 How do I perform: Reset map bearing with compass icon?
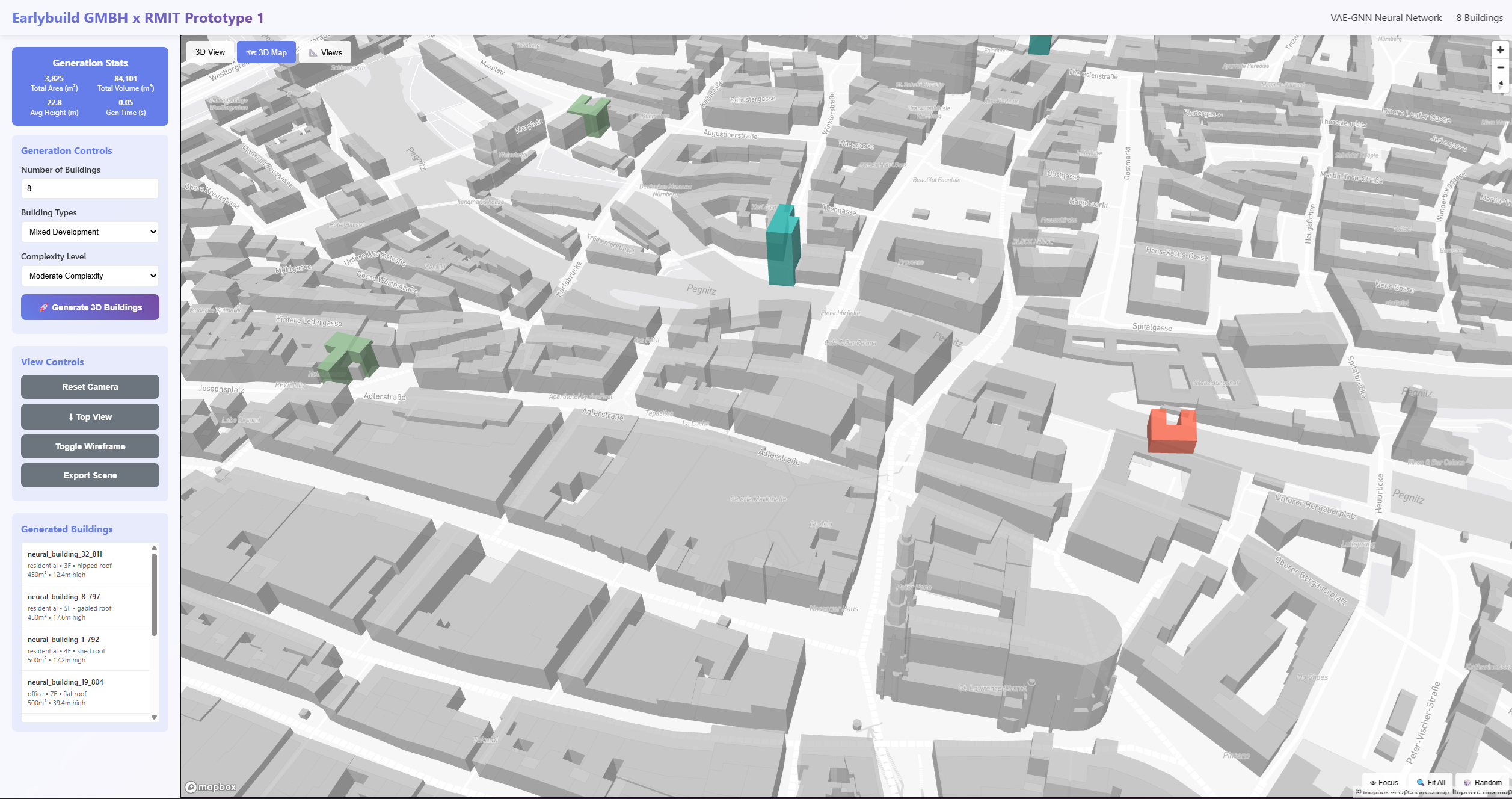(x=1500, y=84)
